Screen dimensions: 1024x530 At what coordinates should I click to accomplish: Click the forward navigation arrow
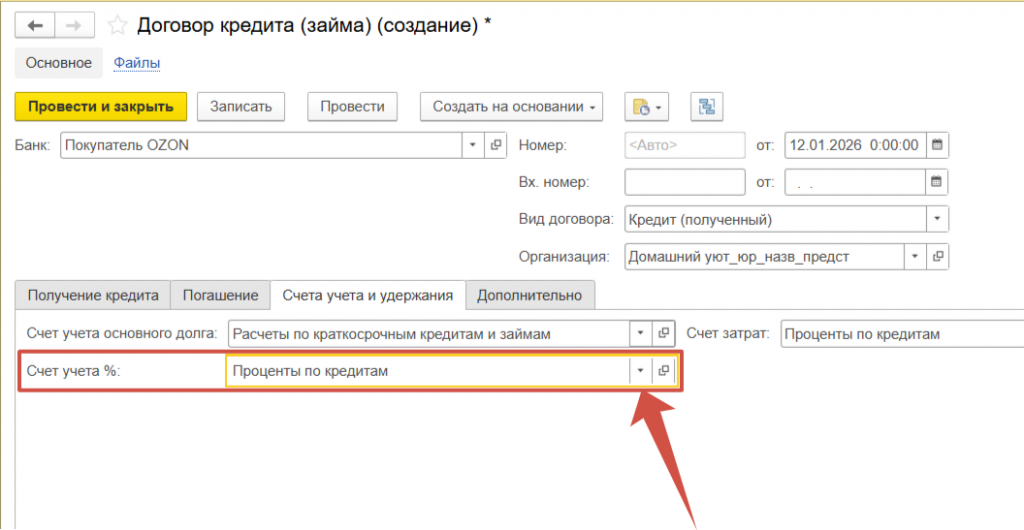coord(74,25)
